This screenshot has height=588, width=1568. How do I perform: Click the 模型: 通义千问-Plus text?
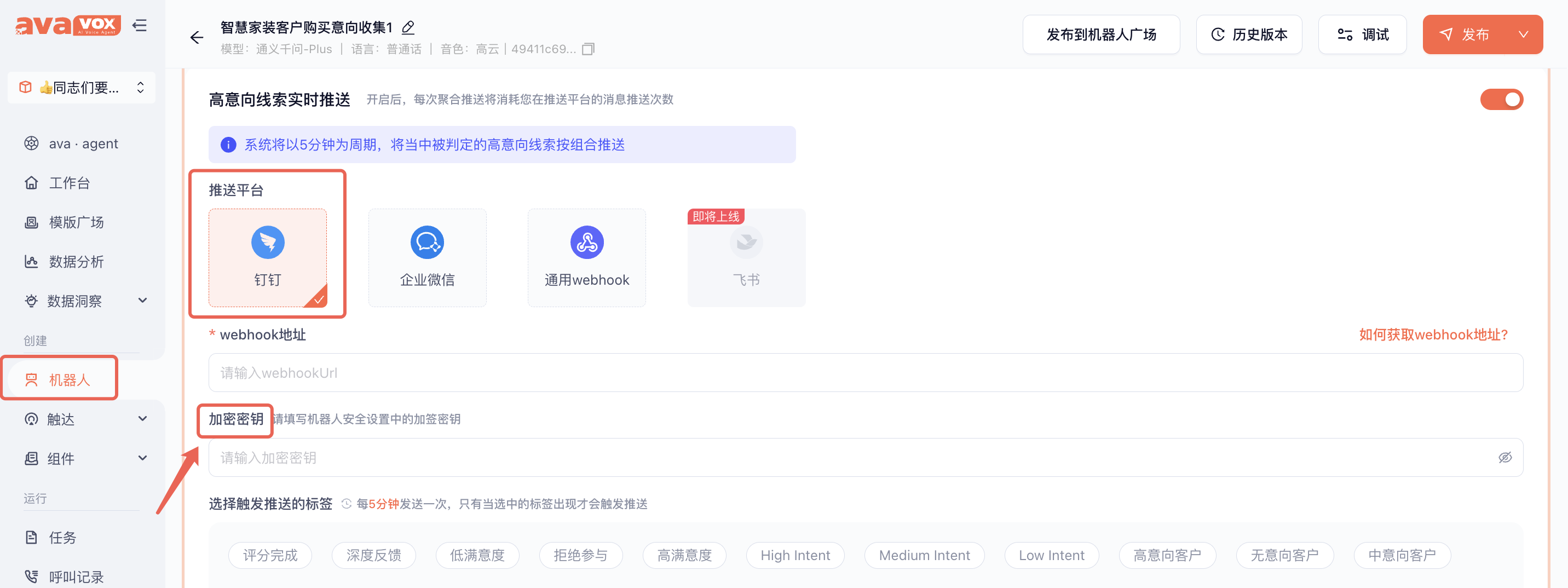[x=276, y=49]
